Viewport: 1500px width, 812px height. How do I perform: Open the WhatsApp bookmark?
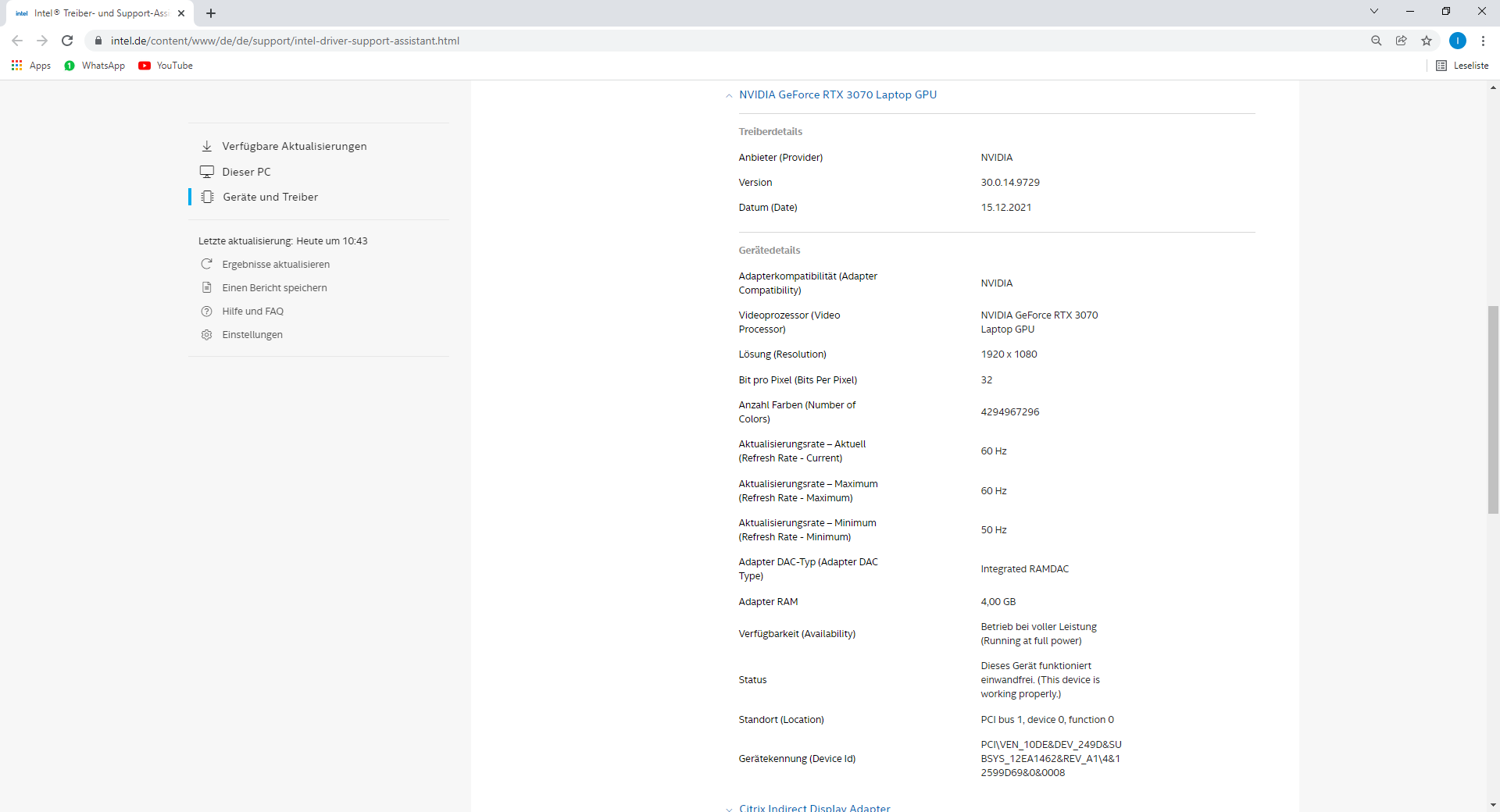[95, 66]
